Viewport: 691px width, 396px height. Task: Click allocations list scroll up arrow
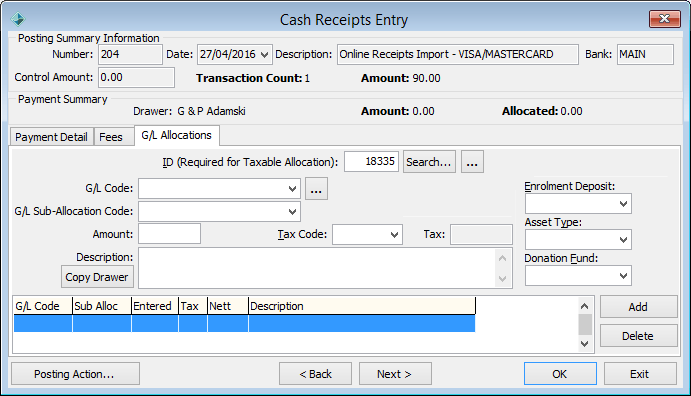coord(584,306)
